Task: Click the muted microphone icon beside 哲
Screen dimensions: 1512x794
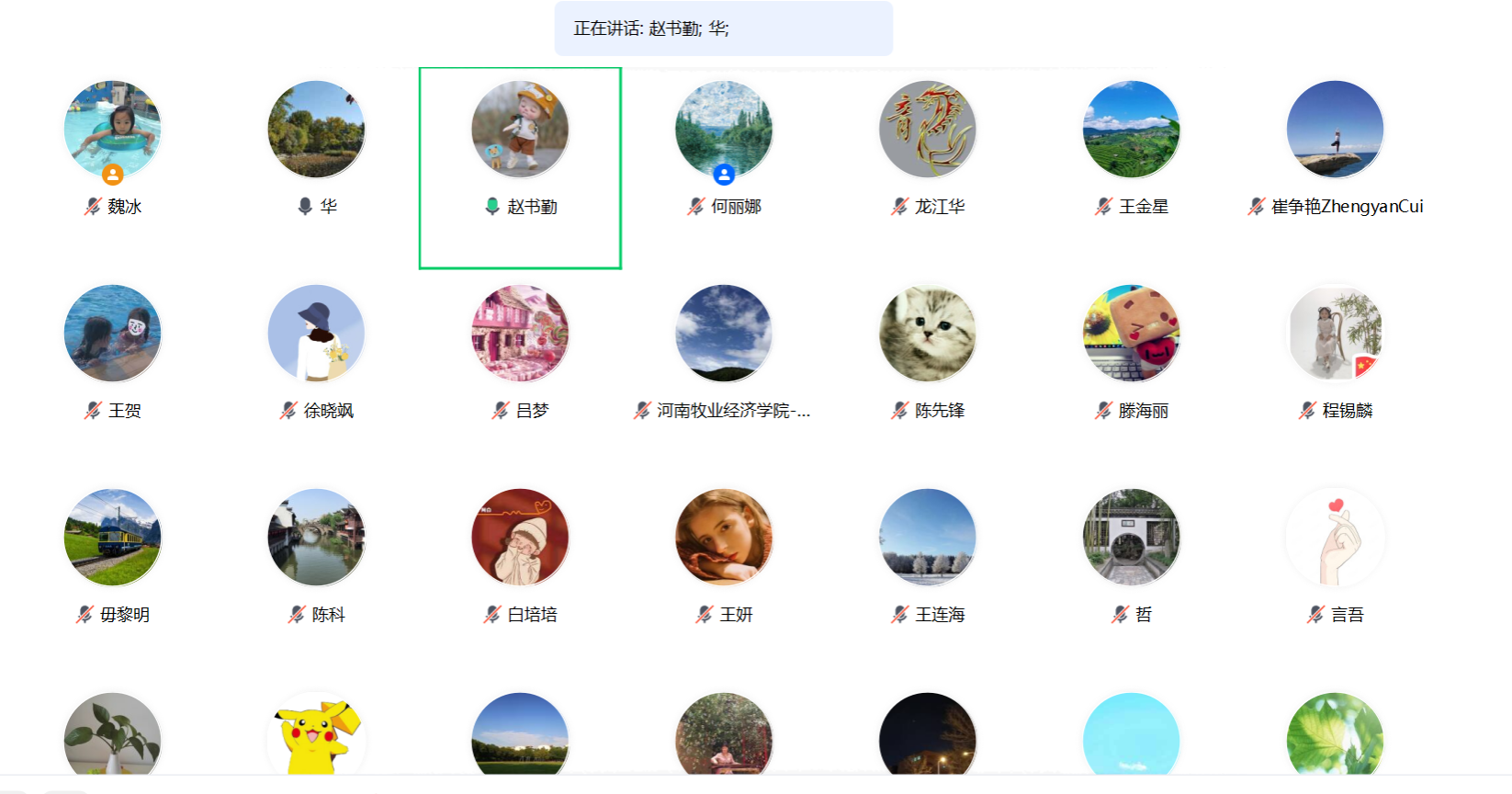Action: click(x=1121, y=615)
